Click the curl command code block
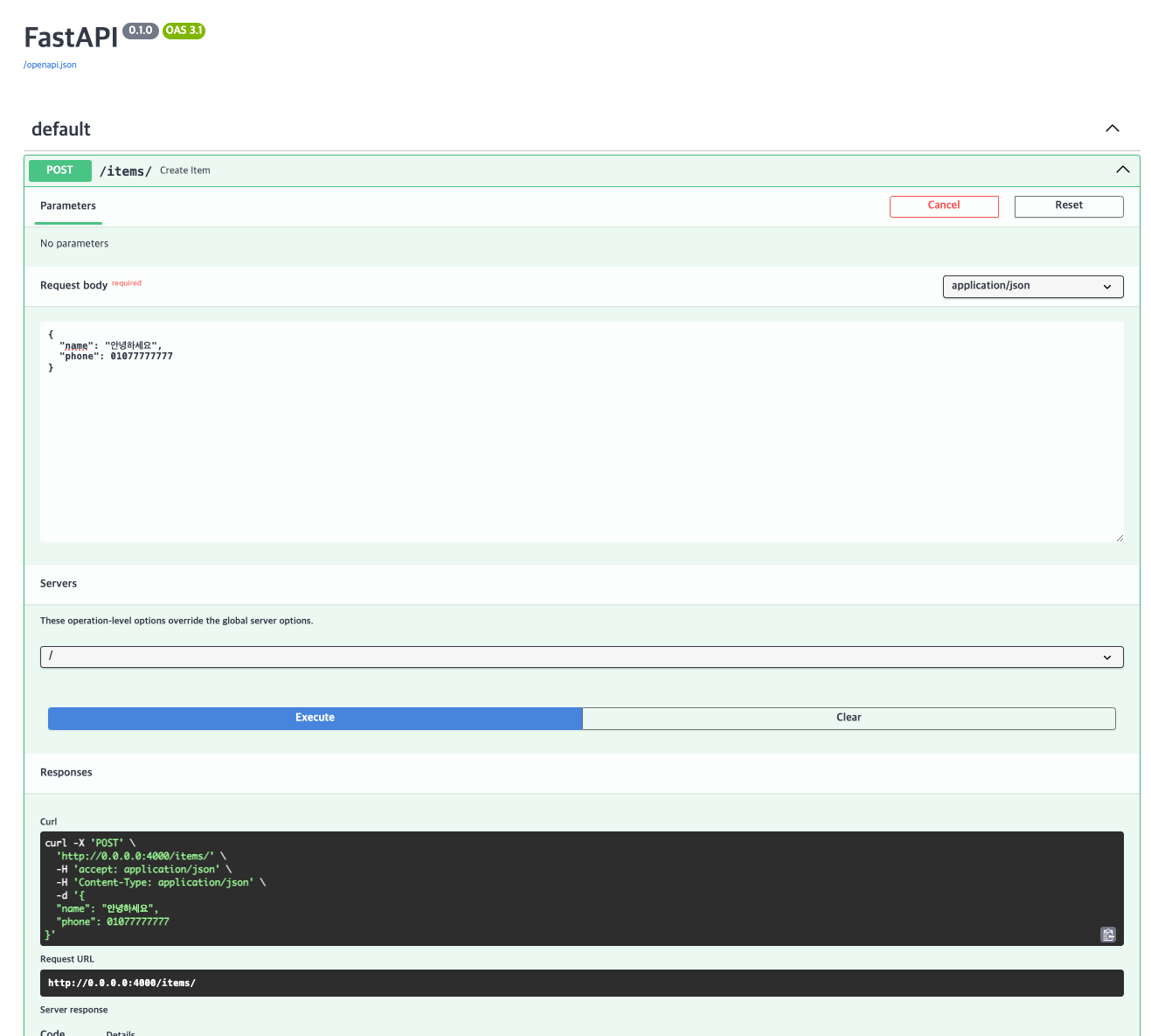This screenshot has height=1036, width=1151. [x=582, y=888]
